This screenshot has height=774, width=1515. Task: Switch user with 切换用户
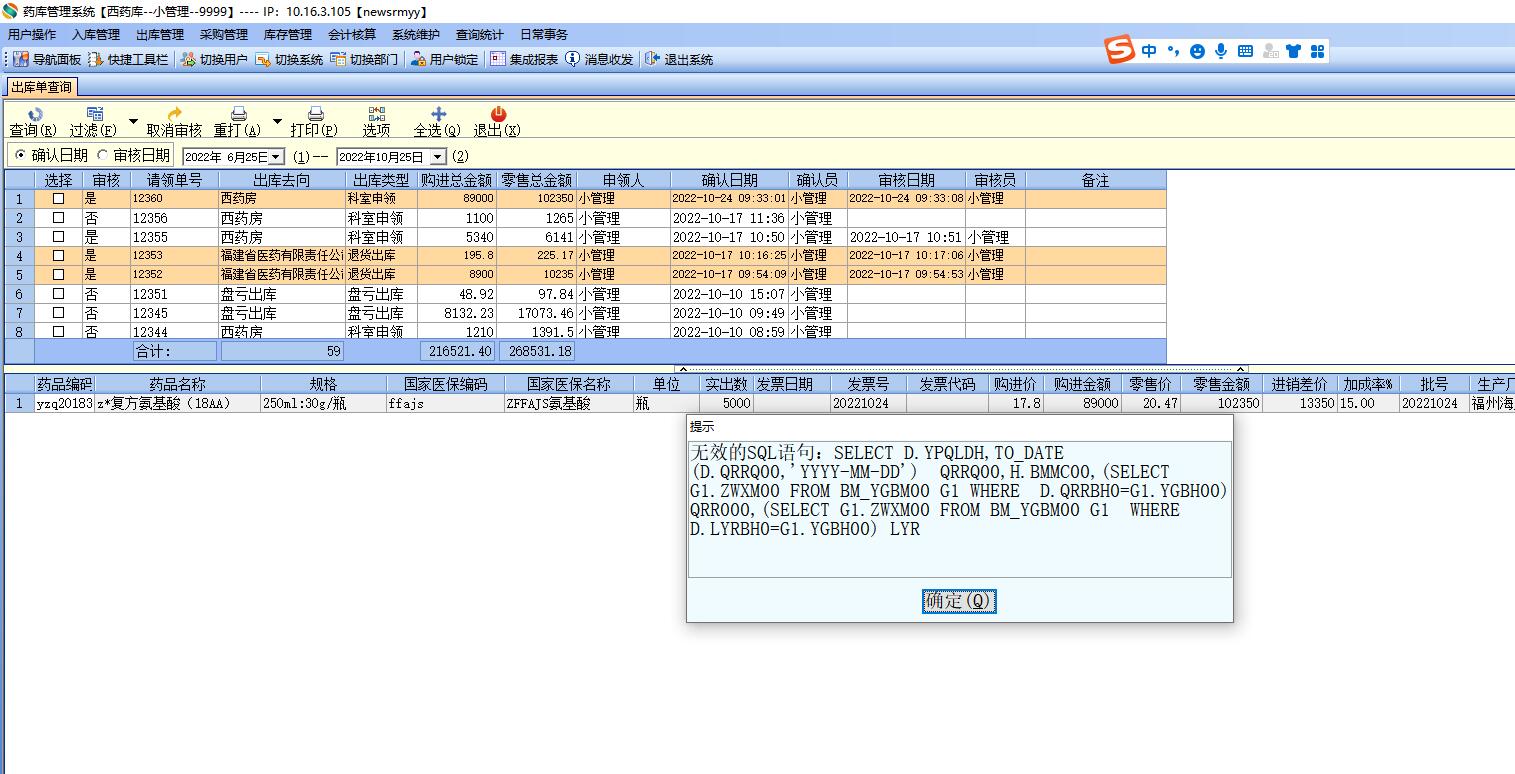click(x=214, y=59)
